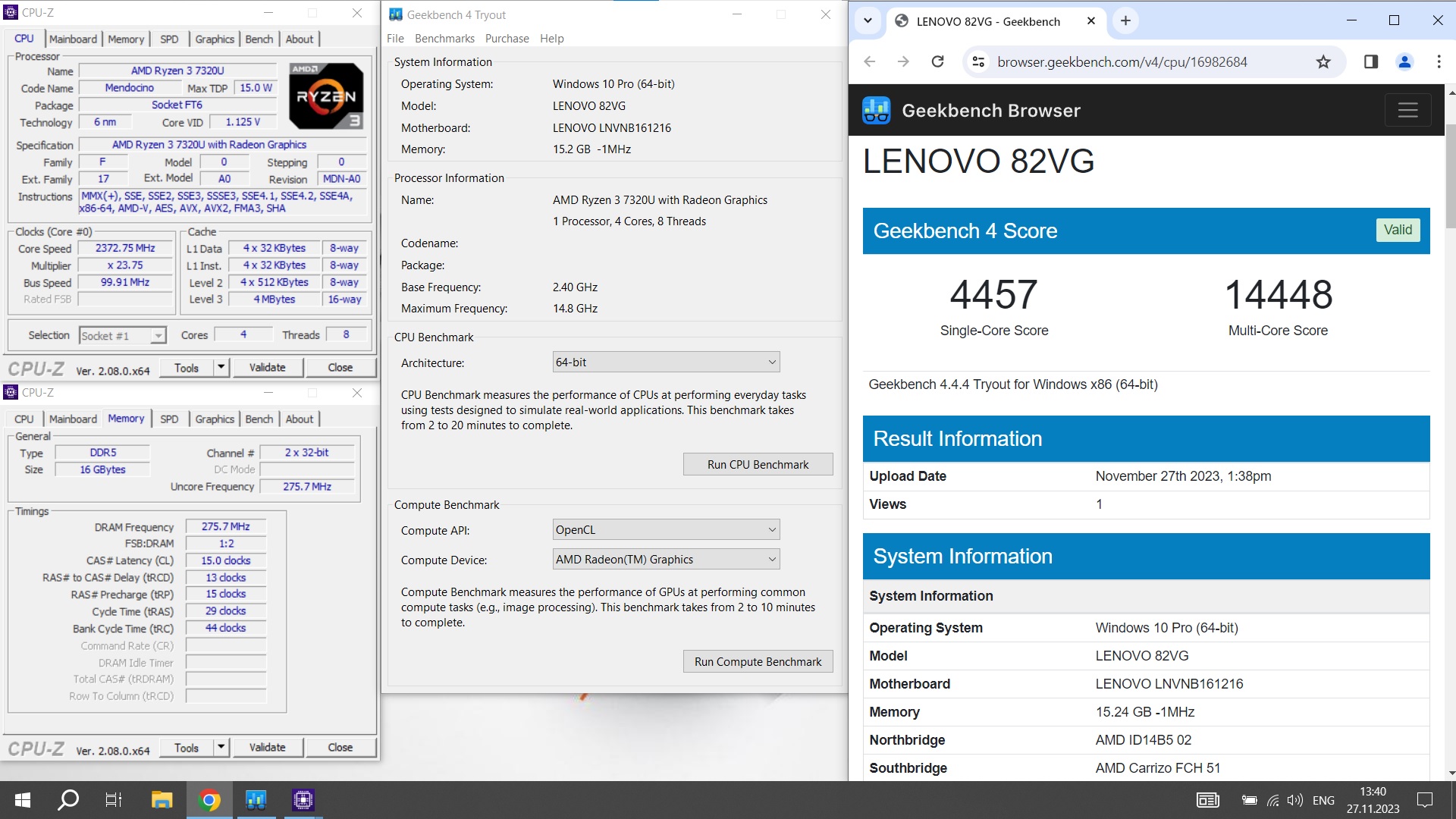Viewport: 1456px width, 819px height.
Task: Click the Chrome back arrow icon
Action: [870, 62]
